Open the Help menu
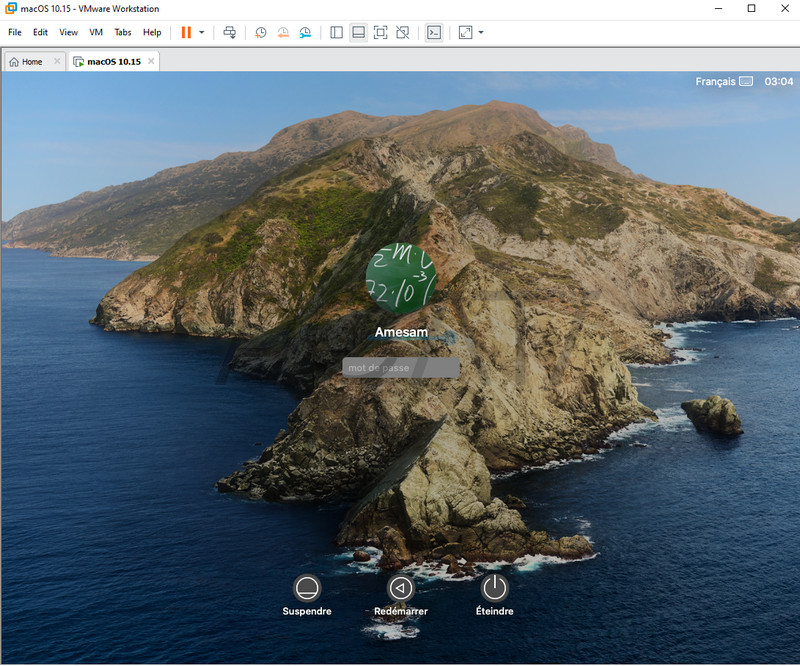 pos(152,32)
